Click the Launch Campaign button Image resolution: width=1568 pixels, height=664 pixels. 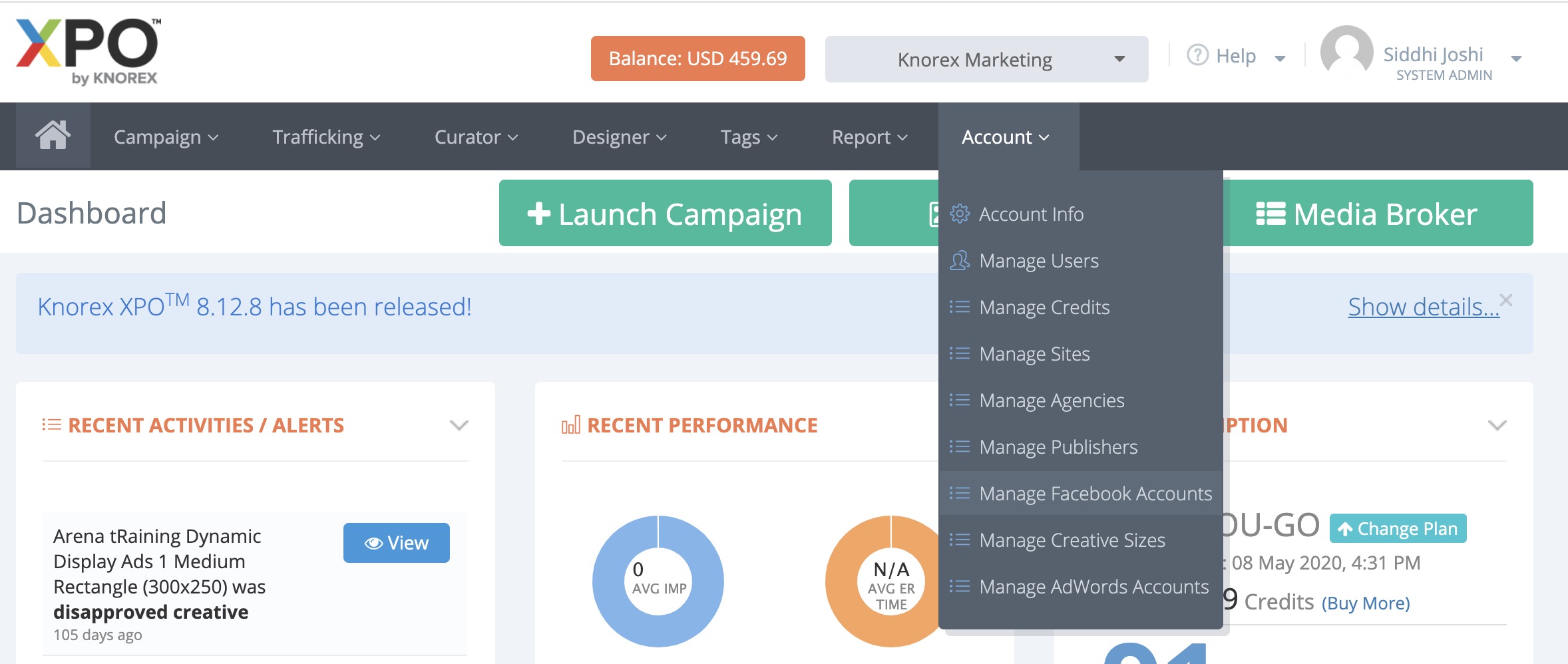pyautogui.click(x=665, y=214)
